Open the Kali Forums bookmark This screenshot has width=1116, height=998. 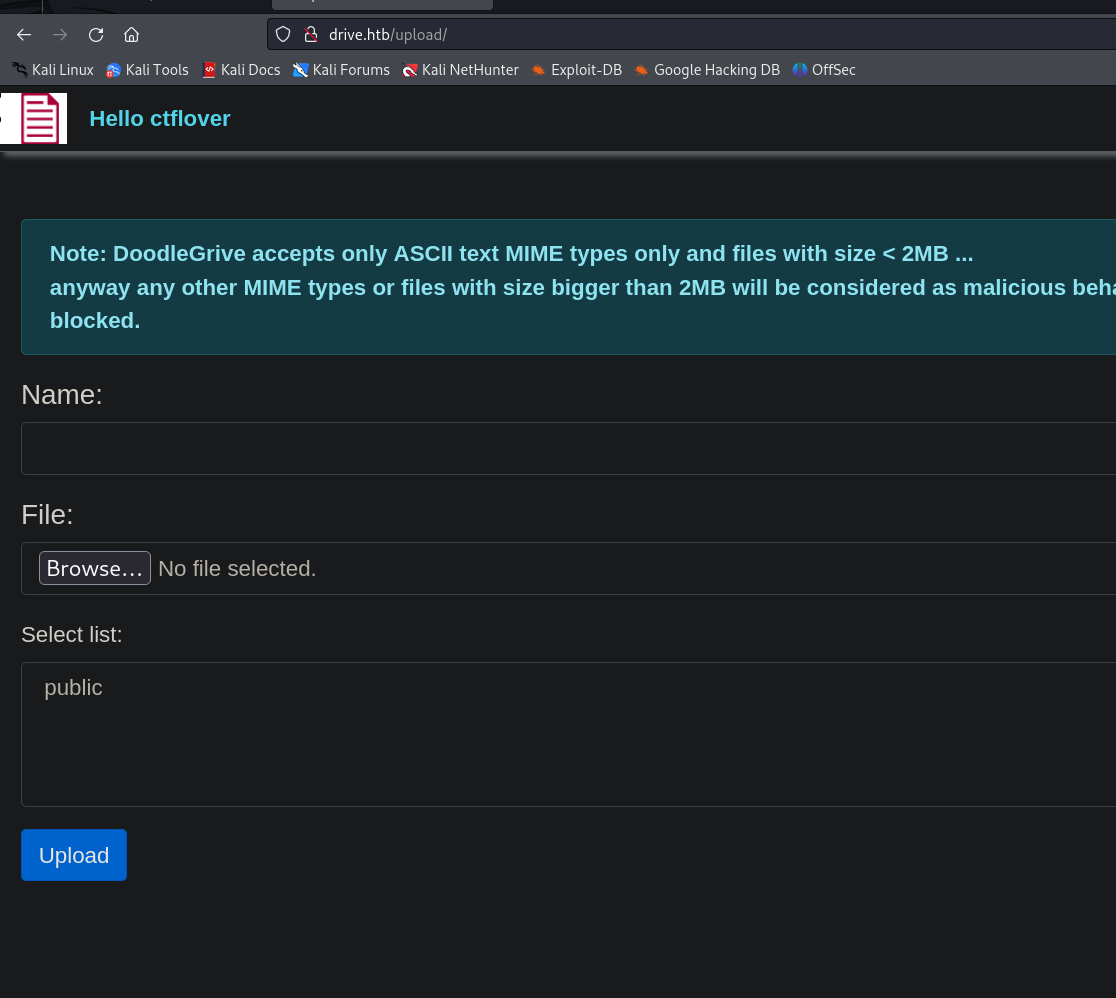341,70
